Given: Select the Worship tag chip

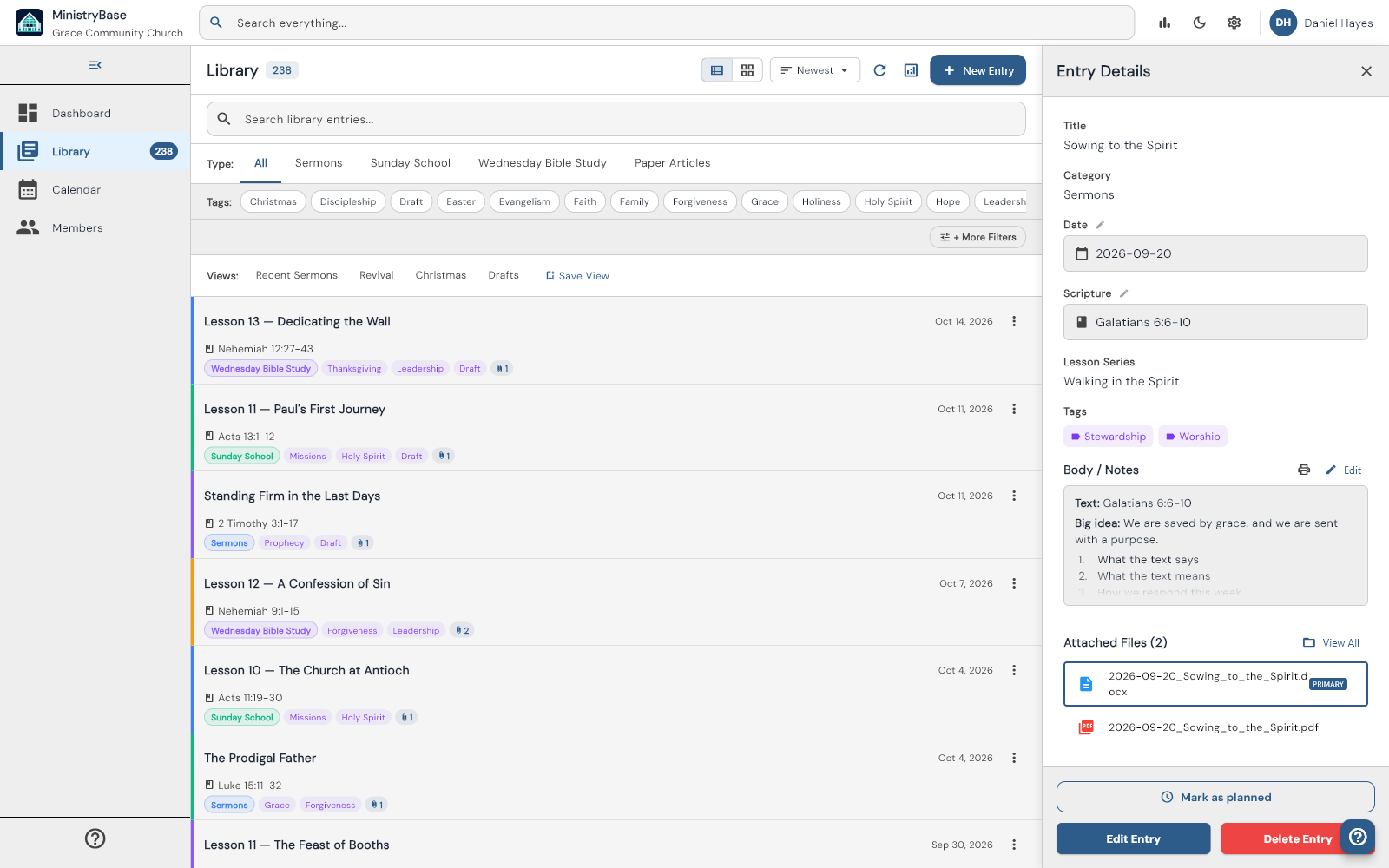Looking at the screenshot, I should (1193, 437).
